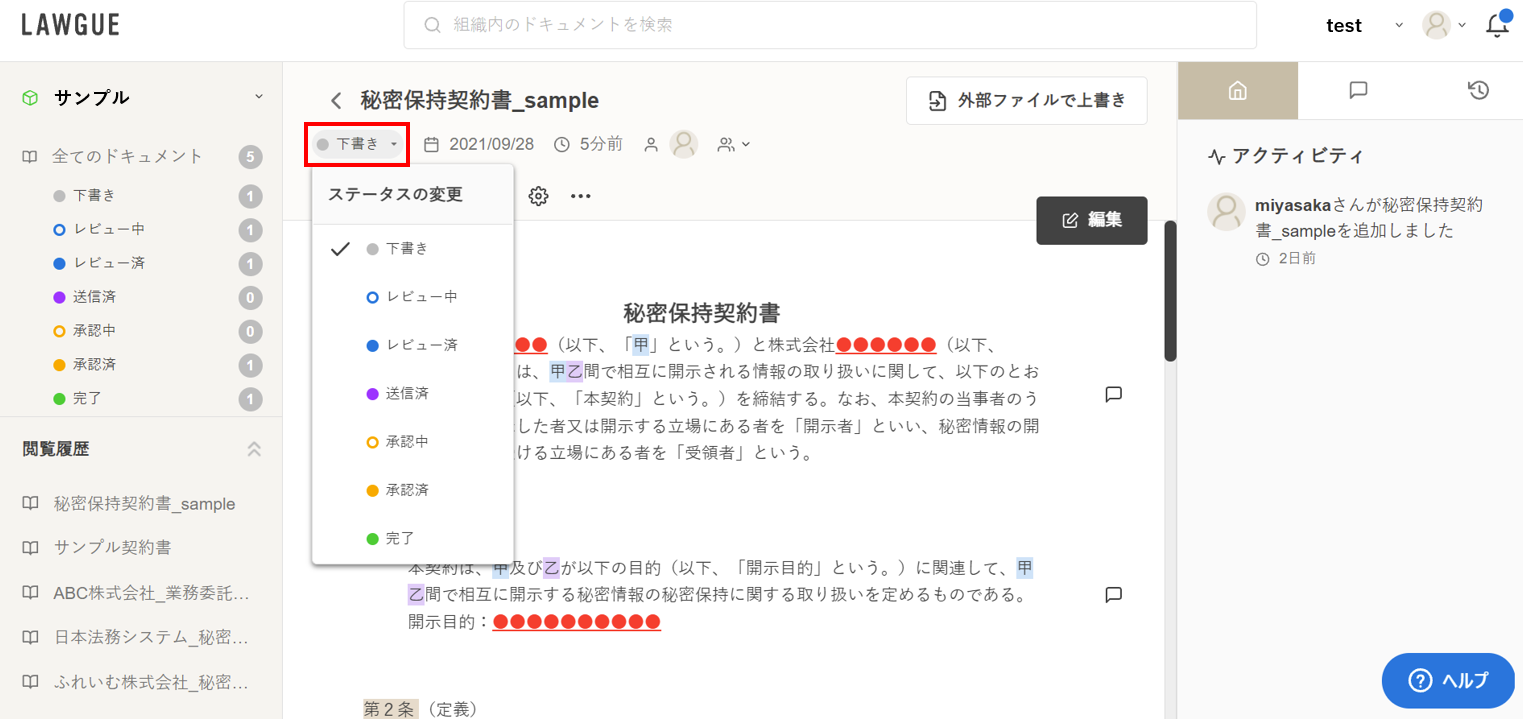The height and width of the screenshot is (724, 1523).
Task: Click the document owner avatar
Action: tap(684, 144)
